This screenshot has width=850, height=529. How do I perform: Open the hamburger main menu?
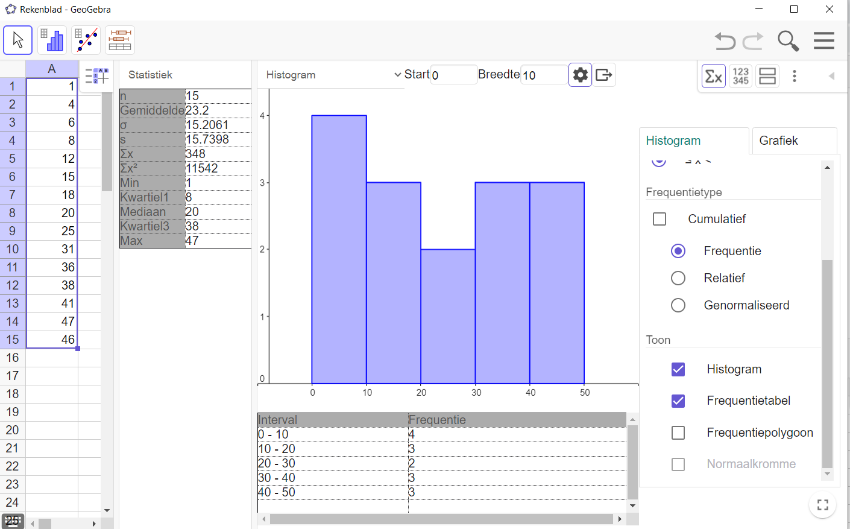tap(824, 41)
